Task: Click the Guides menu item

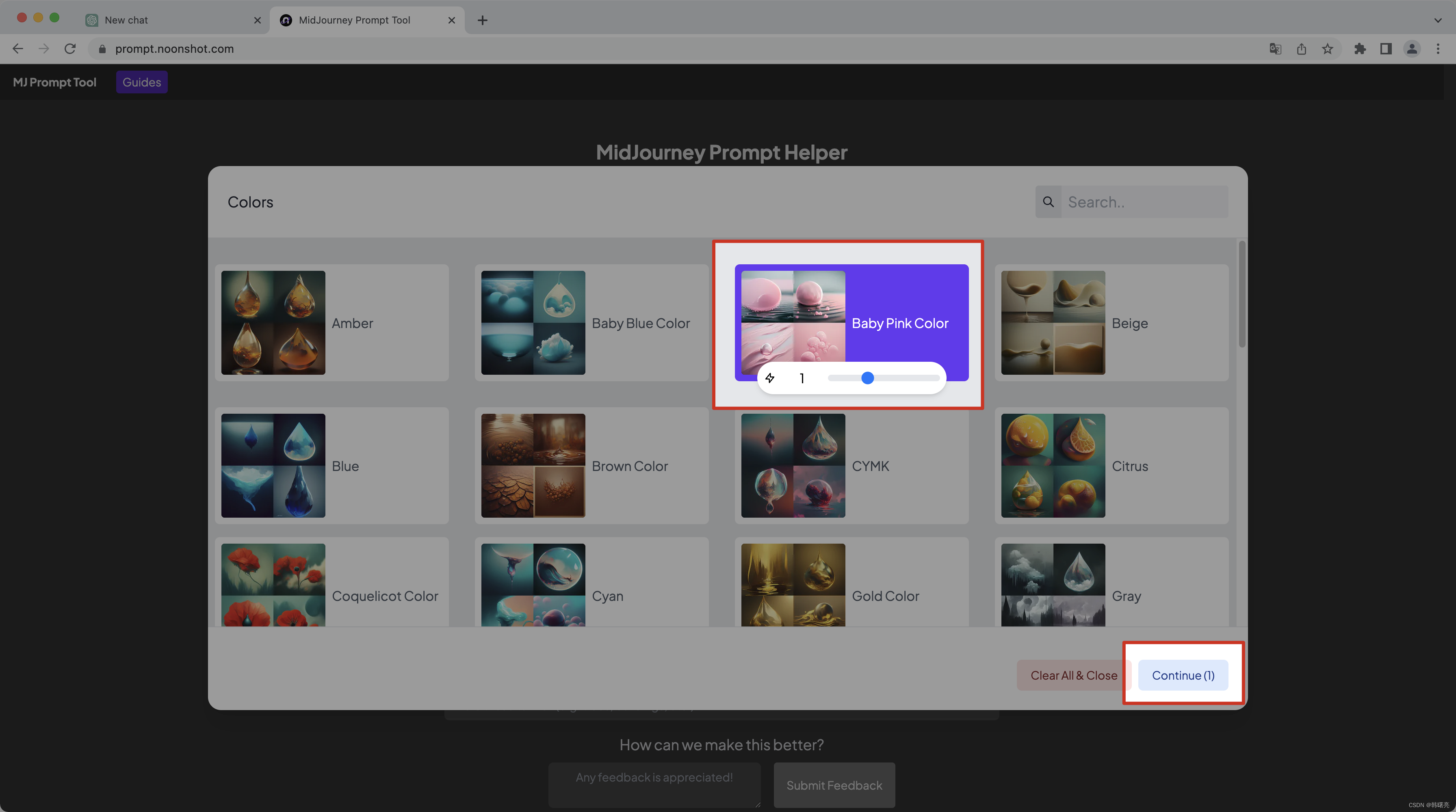Action: click(141, 81)
